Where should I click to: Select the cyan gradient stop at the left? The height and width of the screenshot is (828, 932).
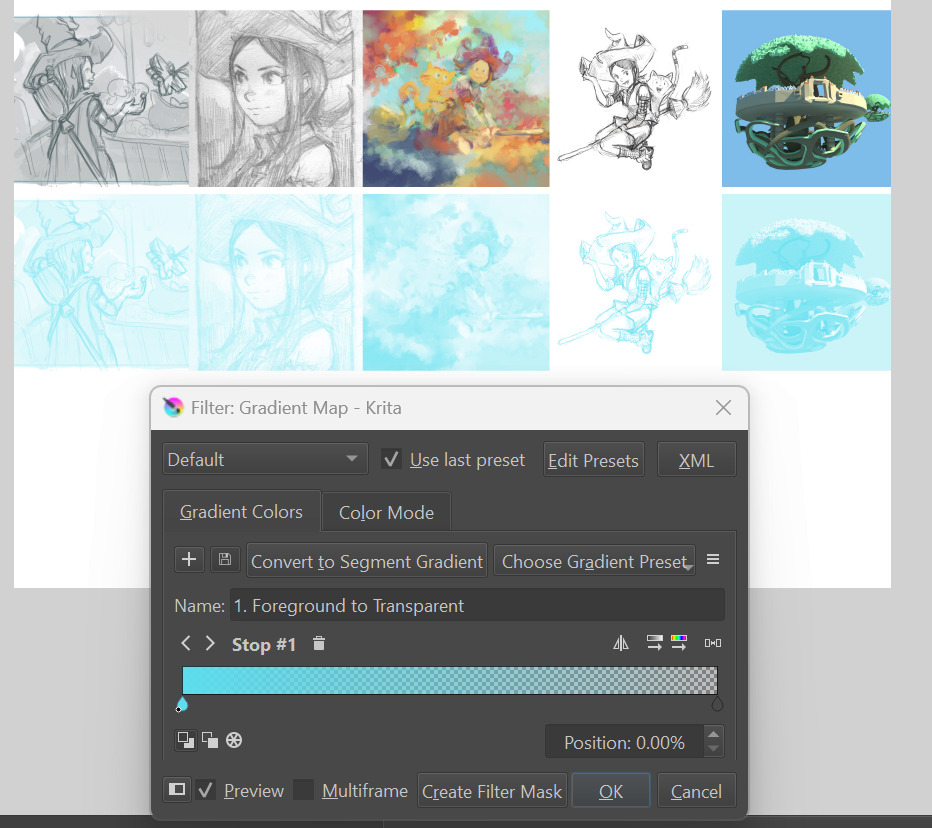click(182, 704)
